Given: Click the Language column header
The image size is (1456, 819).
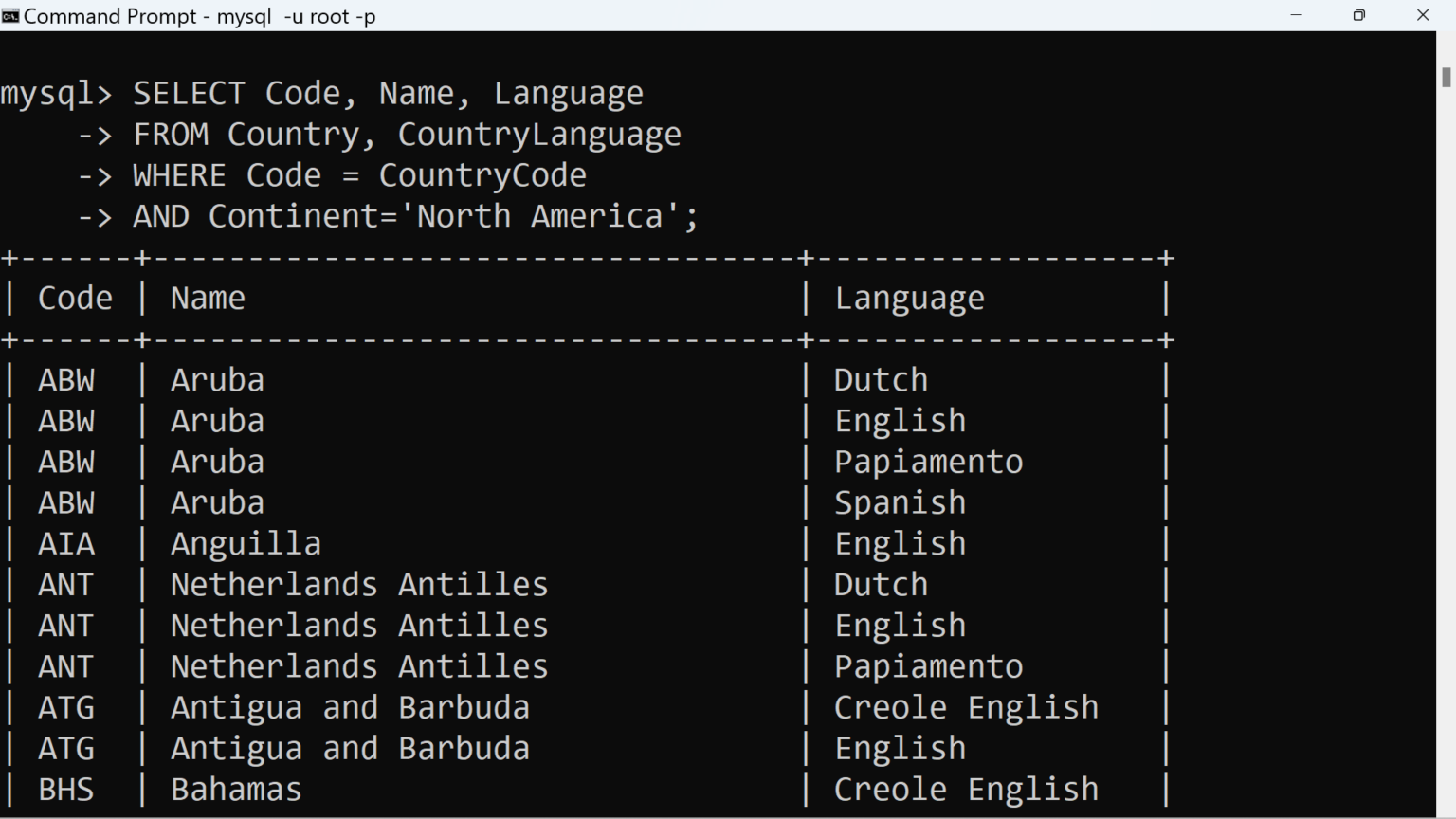Looking at the screenshot, I should [x=908, y=297].
